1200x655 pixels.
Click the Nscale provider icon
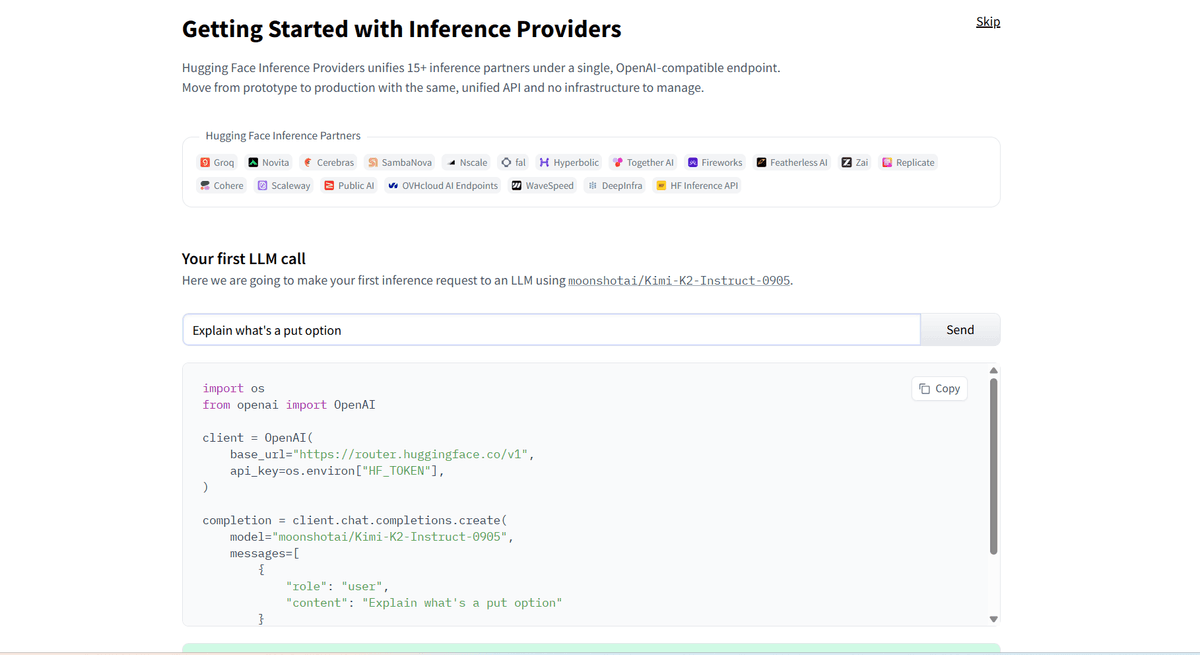tap(451, 162)
